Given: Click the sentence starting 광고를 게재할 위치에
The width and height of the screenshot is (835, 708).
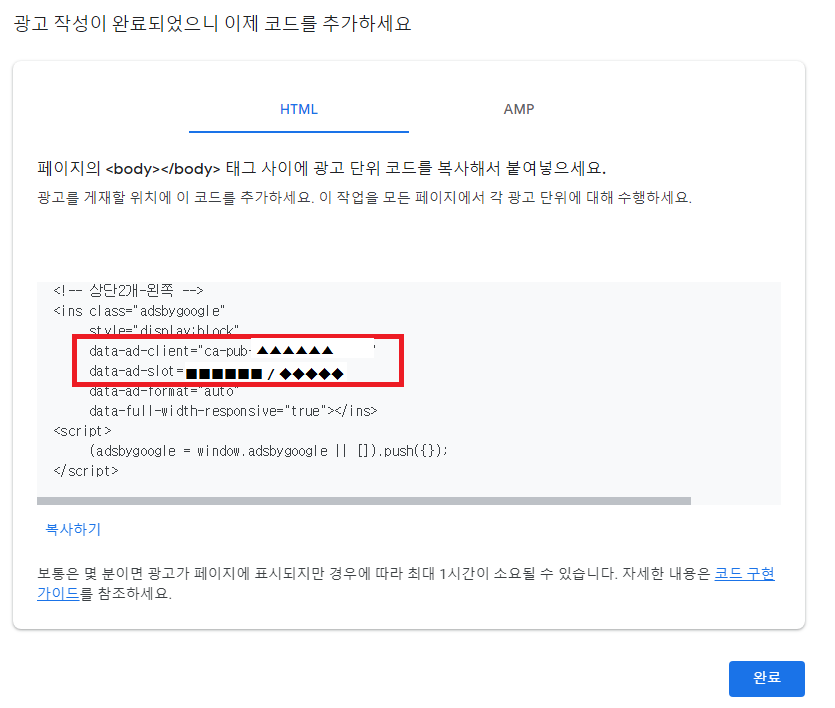Looking at the screenshot, I should click(x=364, y=197).
